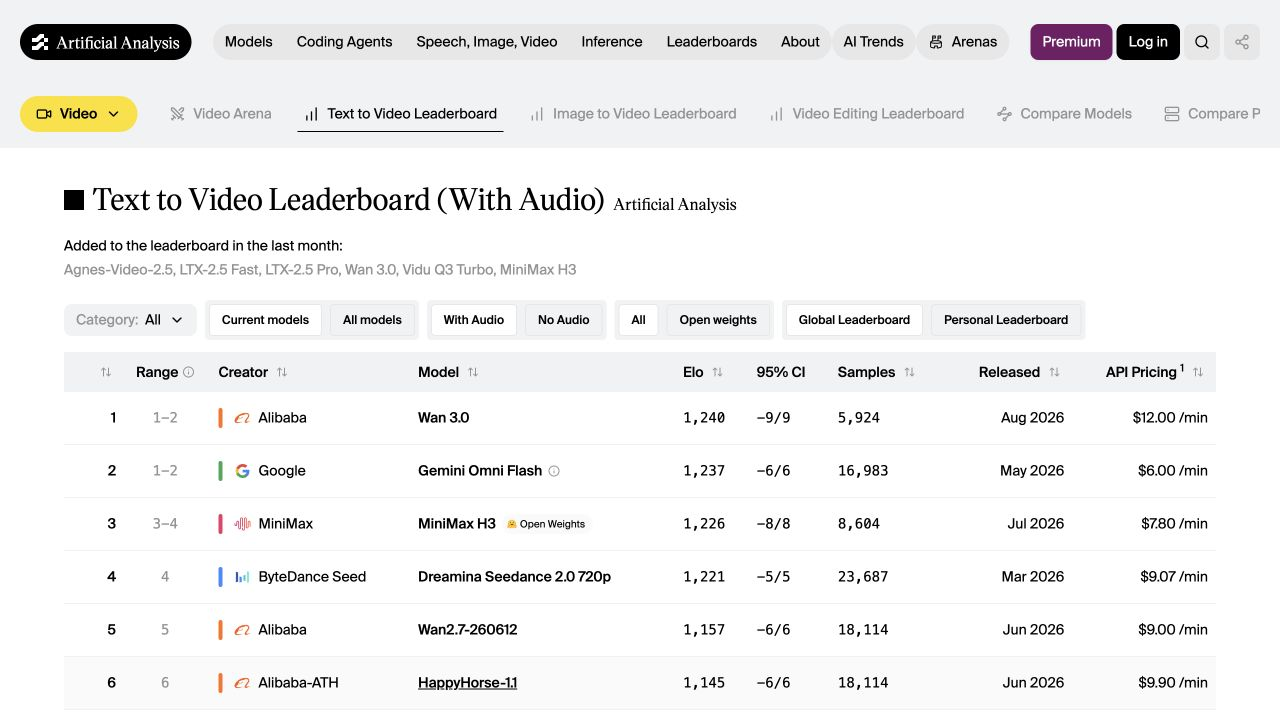The width and height of the screenshot is (1280, 720).
Task: Select the All weights filter
Action: [x=638, y=320]
